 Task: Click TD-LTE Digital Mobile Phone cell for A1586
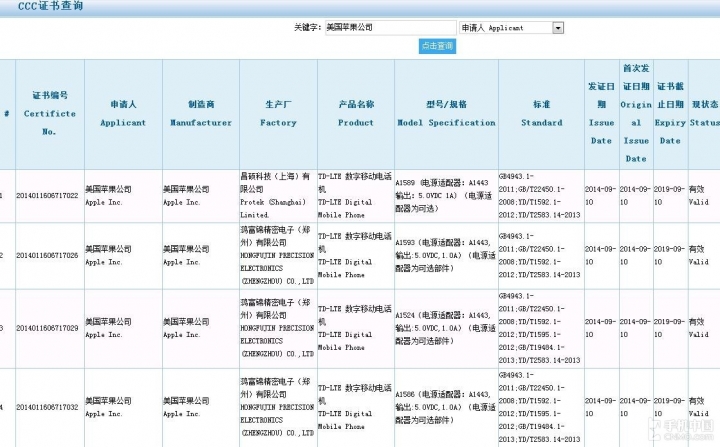click(x=356, y=407)
